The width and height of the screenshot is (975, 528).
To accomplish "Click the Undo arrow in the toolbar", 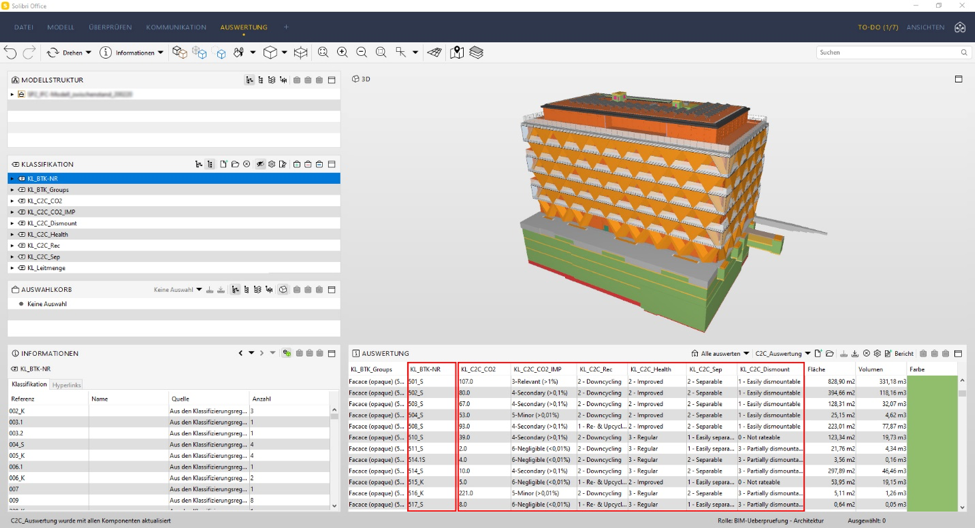I will click(10, 52).
